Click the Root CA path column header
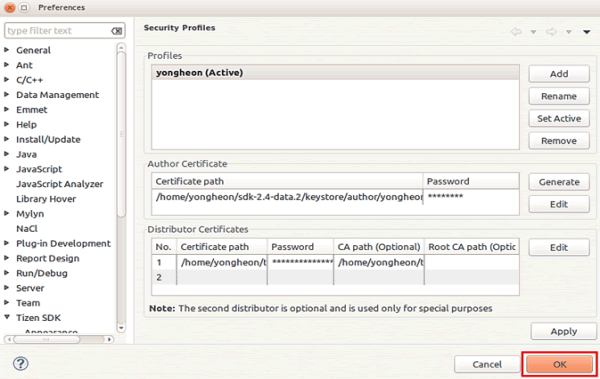This screenshot has width=600, height=379. pos(472,247)
